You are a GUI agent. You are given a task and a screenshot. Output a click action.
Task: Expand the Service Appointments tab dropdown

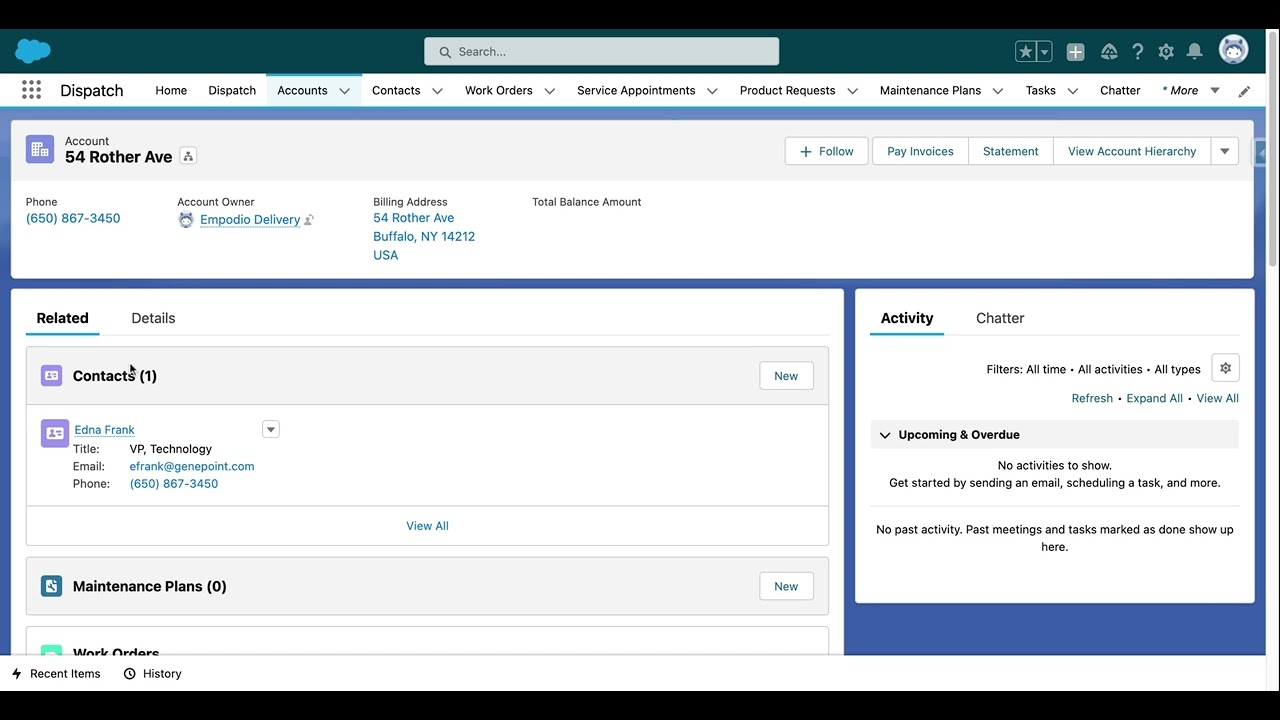pyautogui.click(x=712, y=91)
